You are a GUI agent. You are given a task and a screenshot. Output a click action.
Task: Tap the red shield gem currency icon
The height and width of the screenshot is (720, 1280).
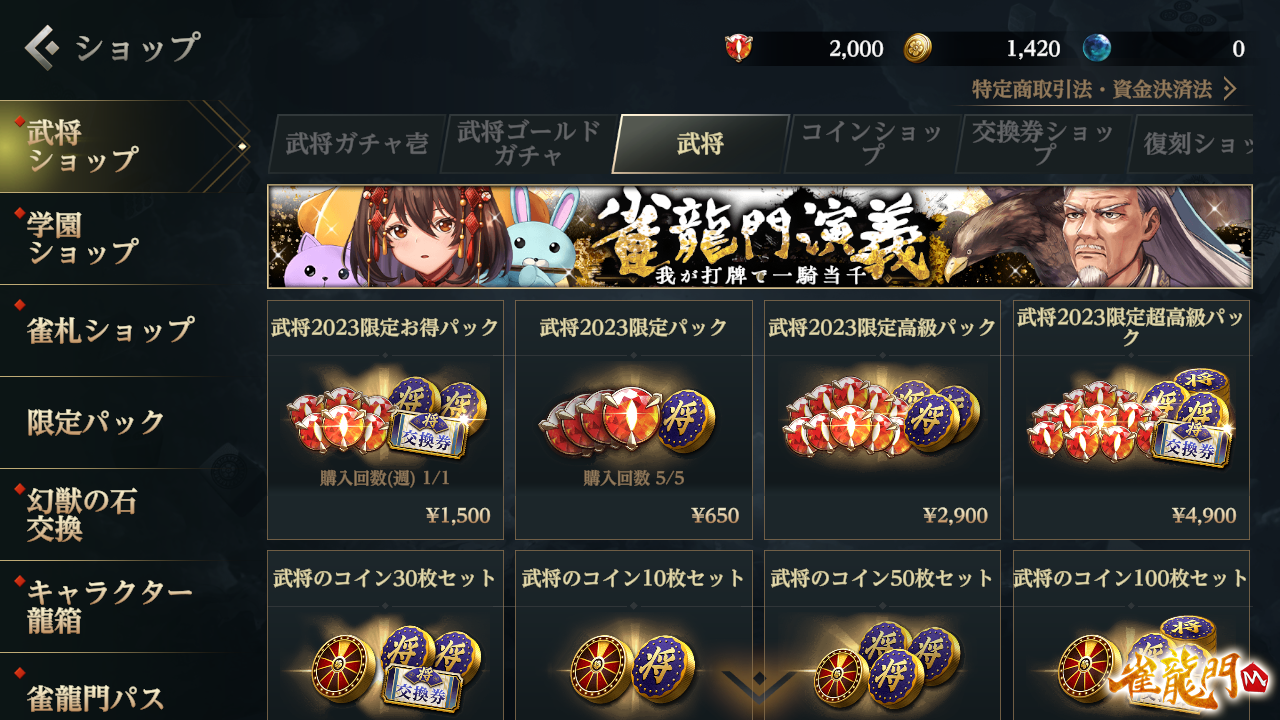(x=739, y=48)
